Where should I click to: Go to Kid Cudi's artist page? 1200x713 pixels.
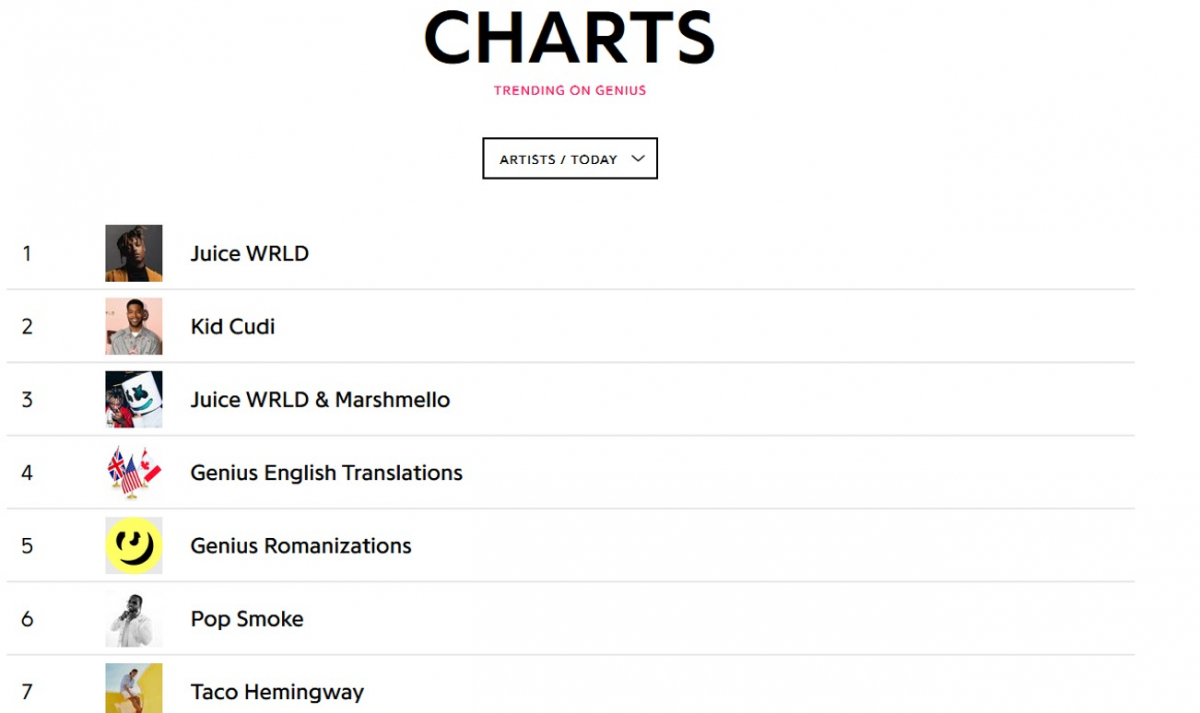[x=233, y=327]
